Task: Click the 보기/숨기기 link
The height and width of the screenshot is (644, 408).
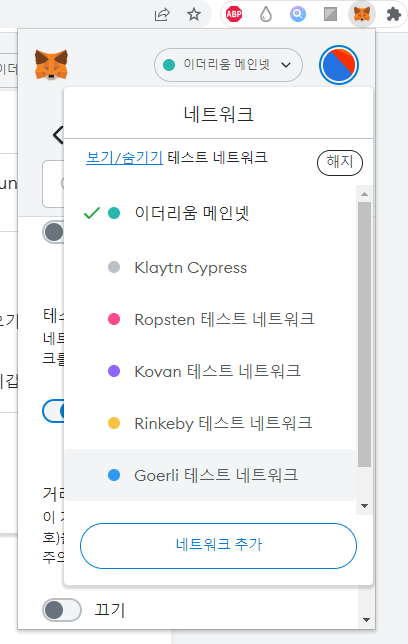Action: [x=124, y=157]
